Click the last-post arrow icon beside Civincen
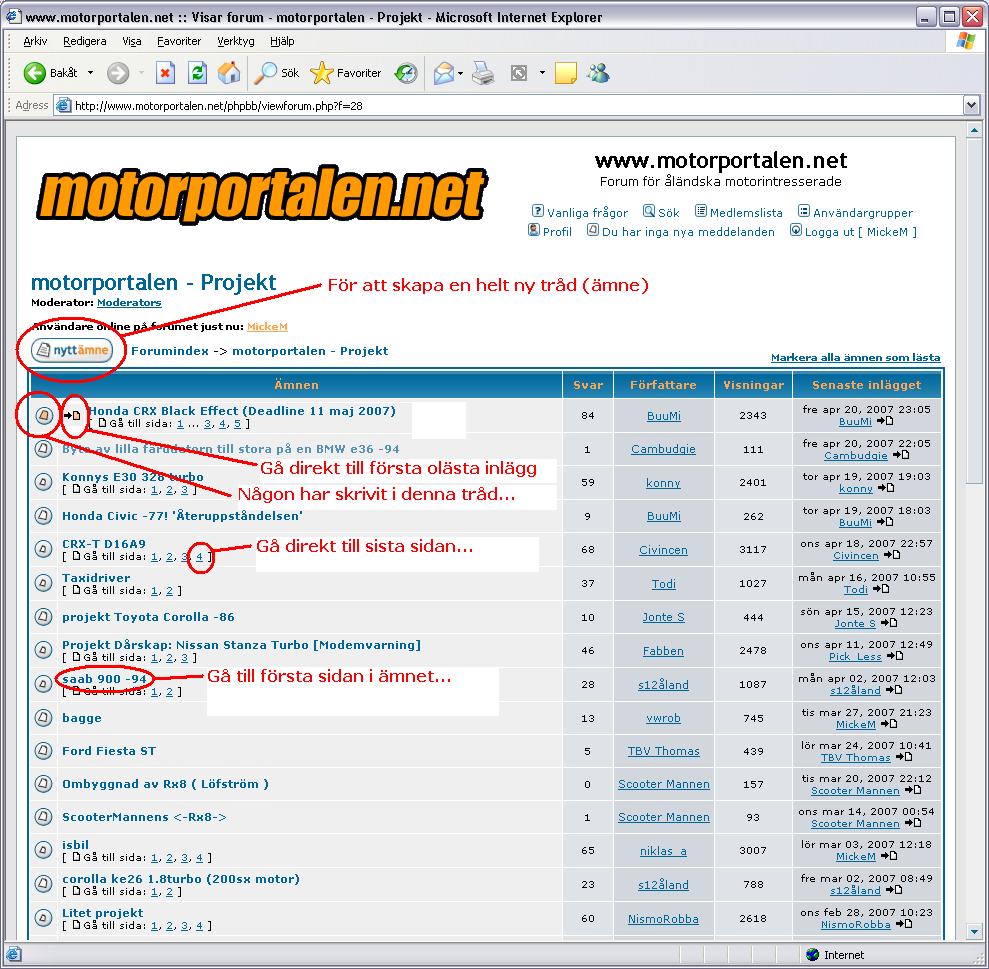Image resolution: width=989 pixels, height=969 pixels. [892, 555]
